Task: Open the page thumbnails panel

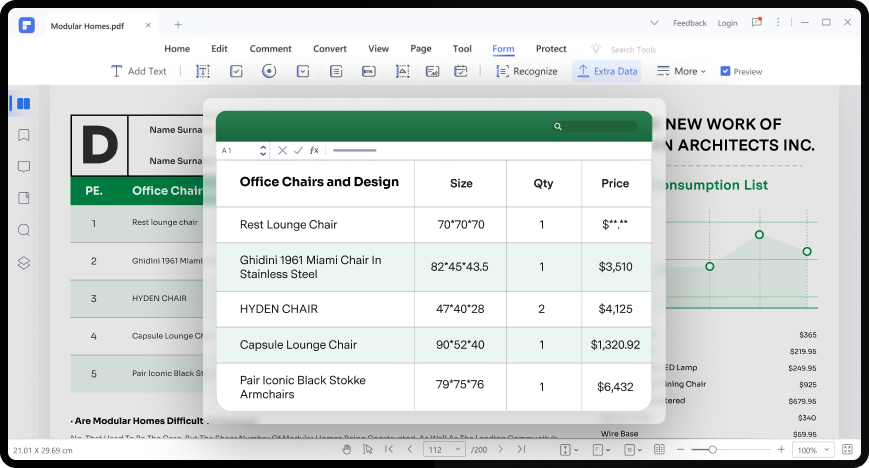Action: tap(23, 104)
